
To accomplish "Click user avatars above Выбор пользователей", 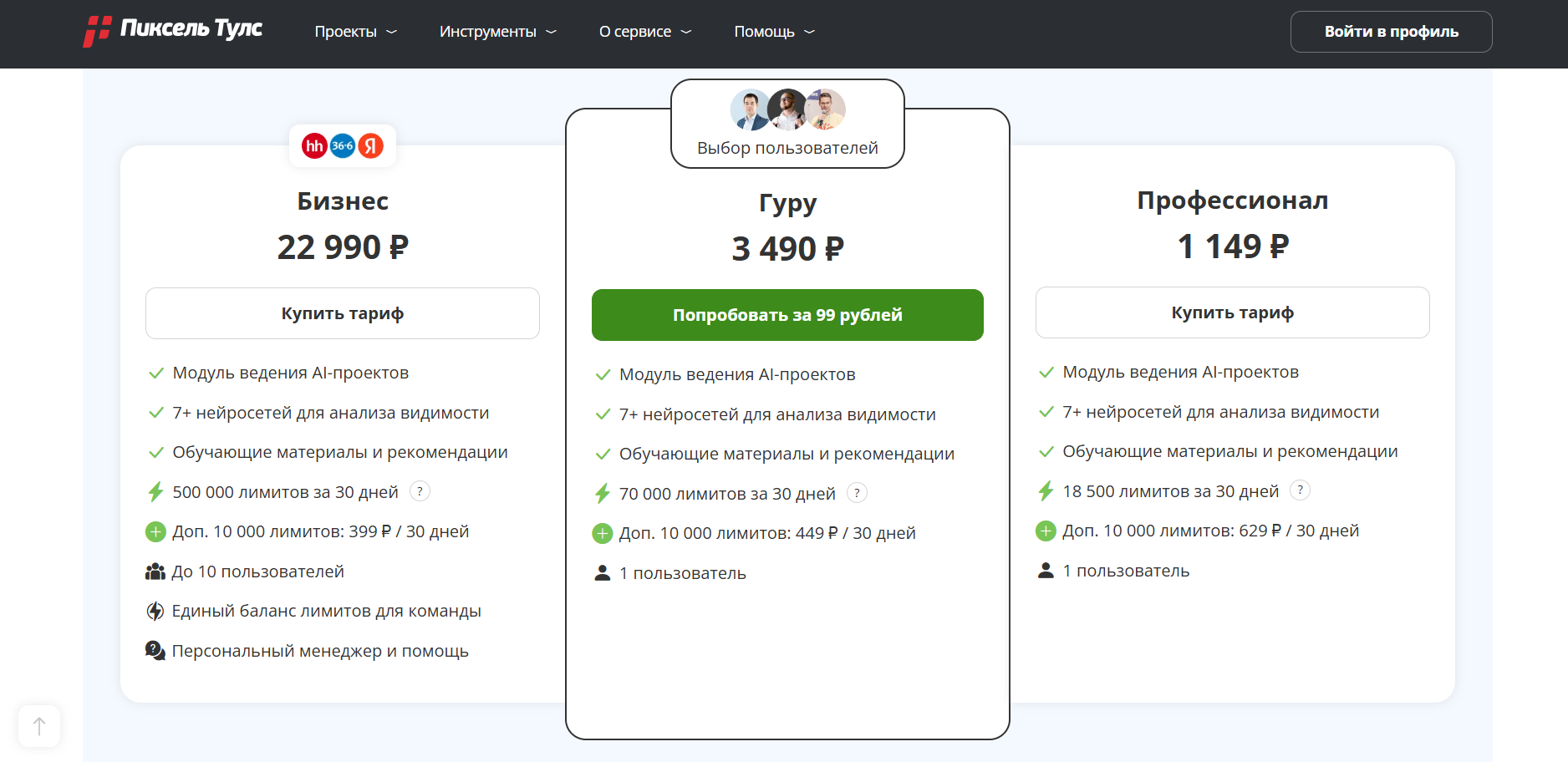I will point(787,110).
